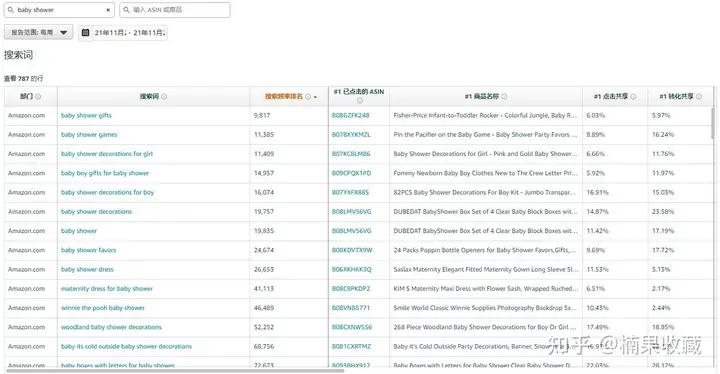Viewport: 720px width, 374px height.
Task: Click the horizontal scrollbar at table bottom
Action: [x=175, y=370]
